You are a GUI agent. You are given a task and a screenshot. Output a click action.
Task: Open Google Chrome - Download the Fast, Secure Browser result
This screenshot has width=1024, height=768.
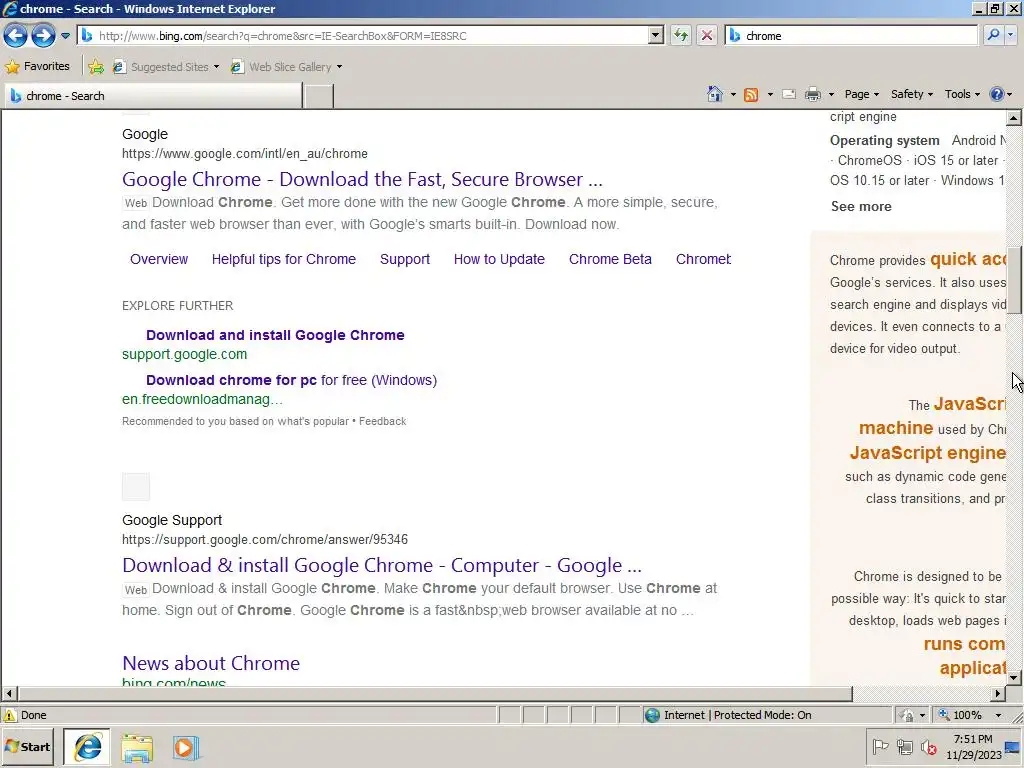click(362, 179)
